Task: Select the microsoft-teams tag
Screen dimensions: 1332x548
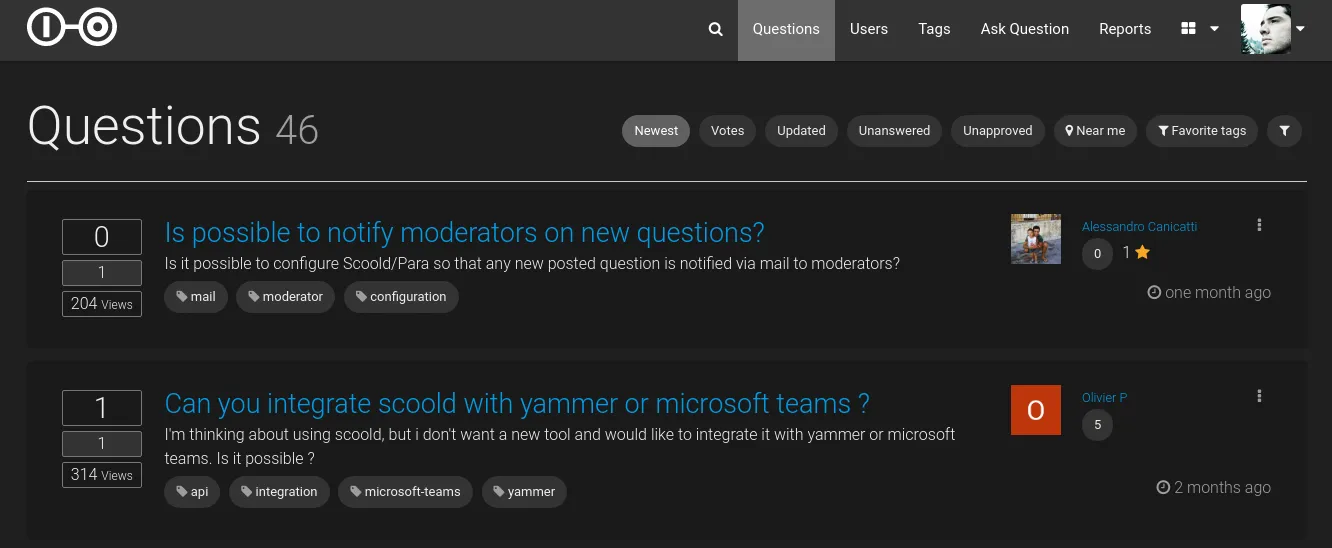Action: (405, 492)
